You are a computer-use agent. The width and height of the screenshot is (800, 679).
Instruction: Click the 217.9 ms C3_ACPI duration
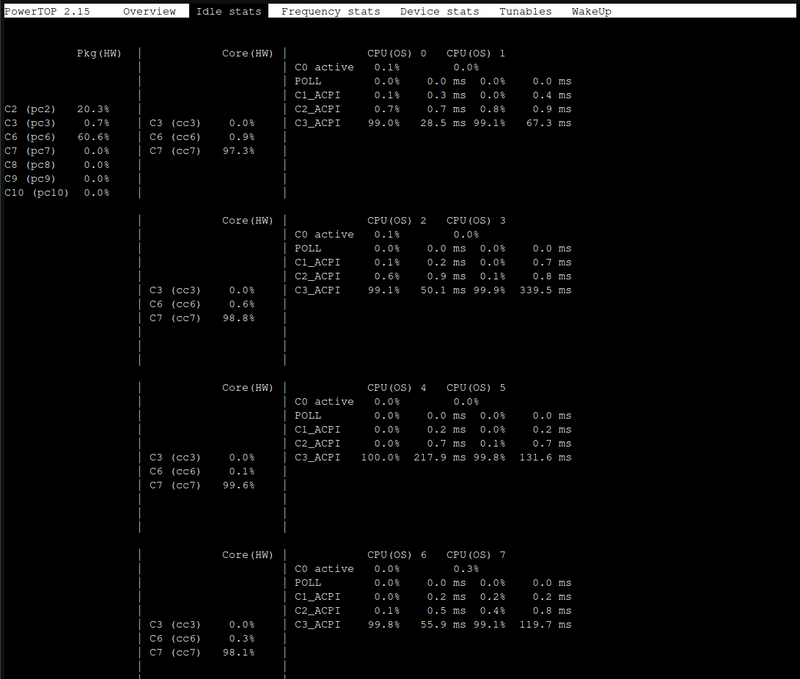coord(440,458)
